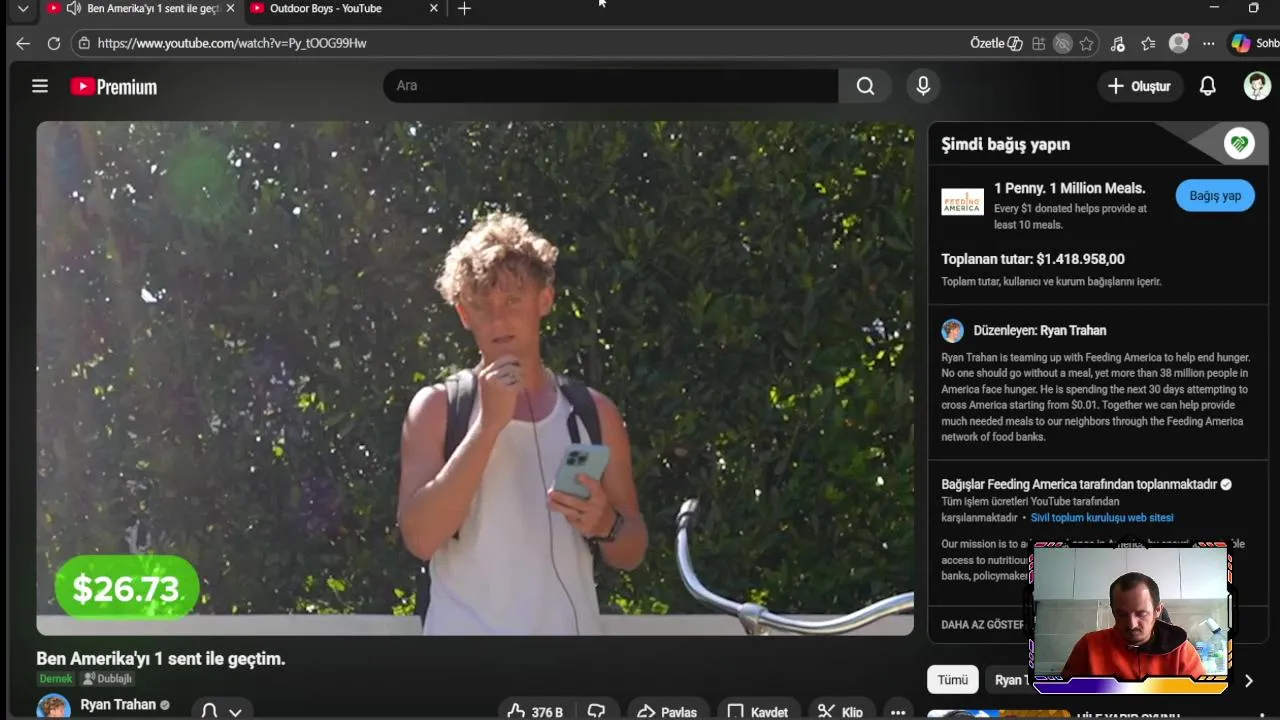Screen dimensions: 1280x720
Task: Close the Outdoor Boys tab
Action: click(433, 8)
